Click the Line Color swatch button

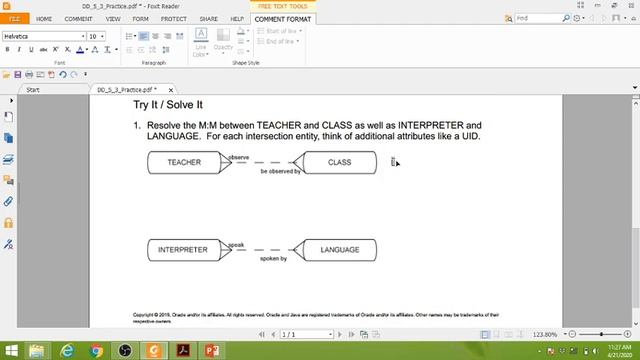pyautogui.click(x=200, y=34)
